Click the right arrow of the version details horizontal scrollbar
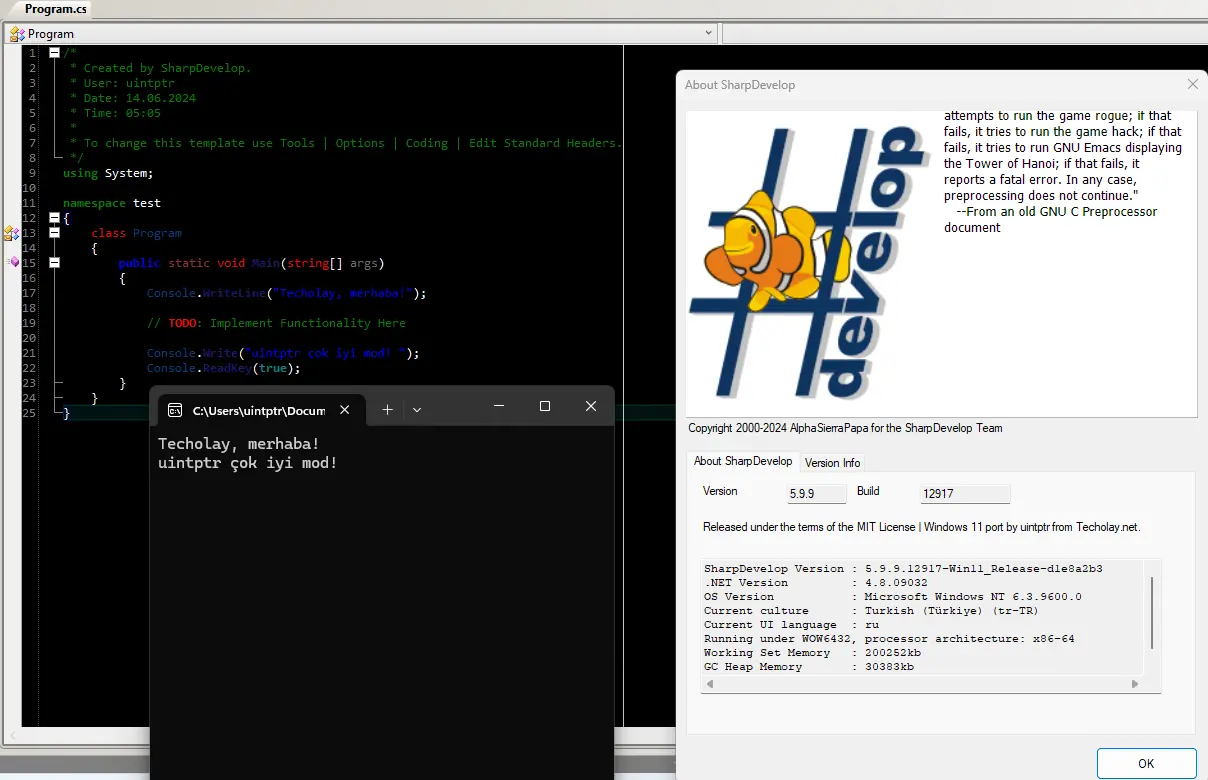Image resolution: width=1208 pixels, height=780 pixels. point(1135,684)
